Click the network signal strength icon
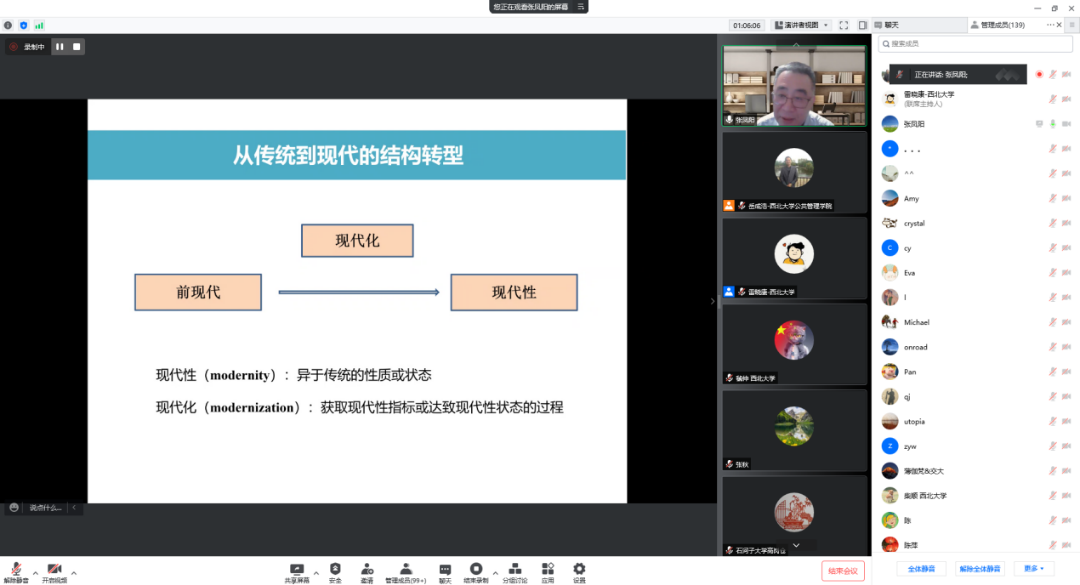 pos(39,25)
